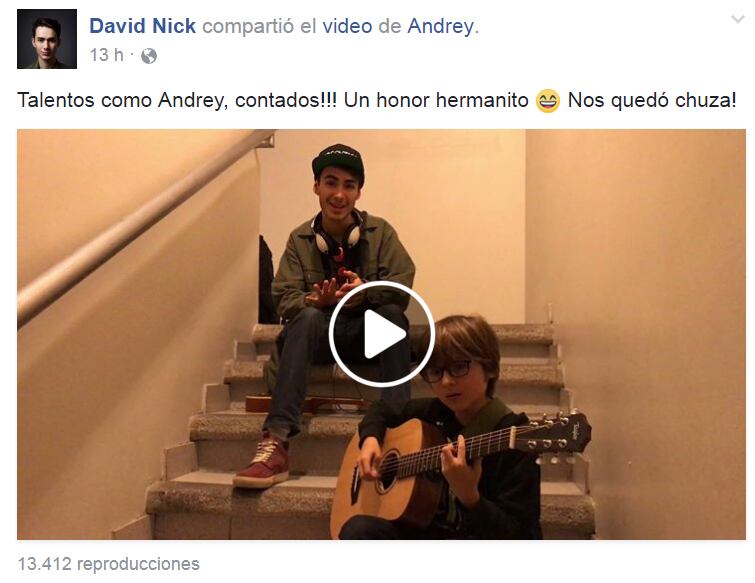The image size is (755, 583).
Task: Click the 'Nos quedó chuza!' phrase
Action: tap(652, 101)
